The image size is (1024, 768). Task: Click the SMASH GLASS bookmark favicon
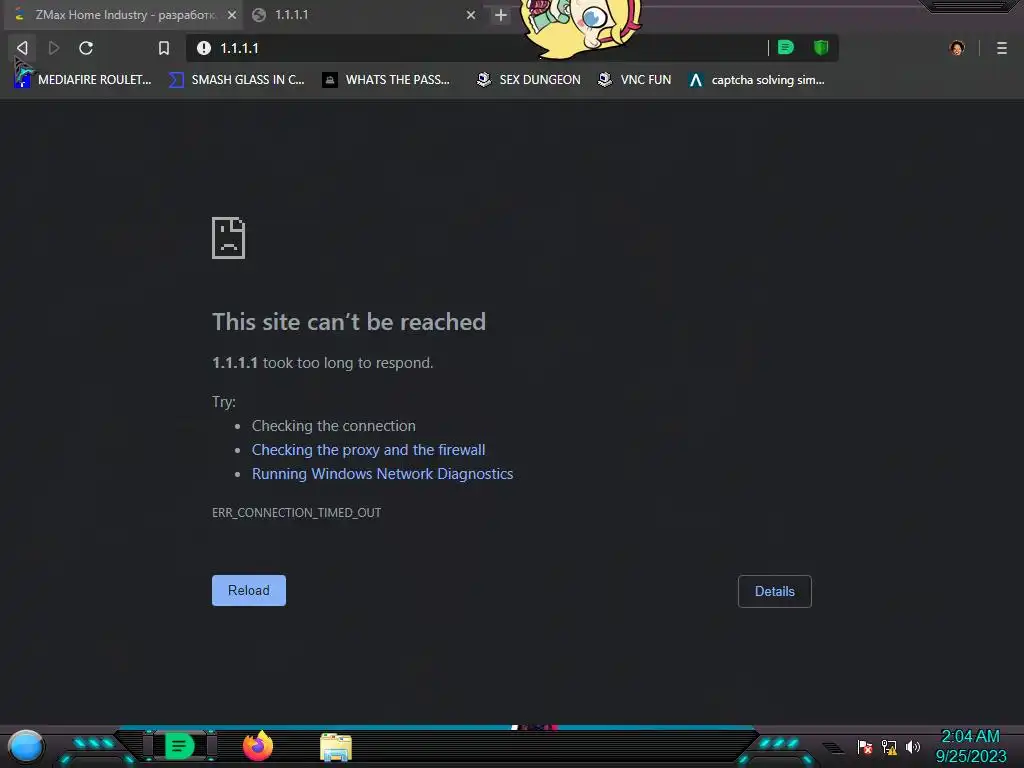pyautogui.click(x=176, y=80)
